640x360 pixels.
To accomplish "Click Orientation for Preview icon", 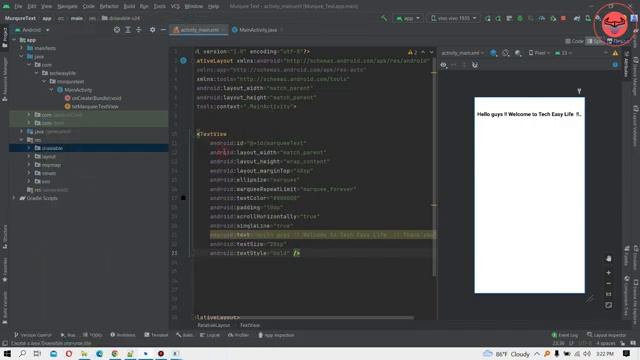I will click(506, 53).
